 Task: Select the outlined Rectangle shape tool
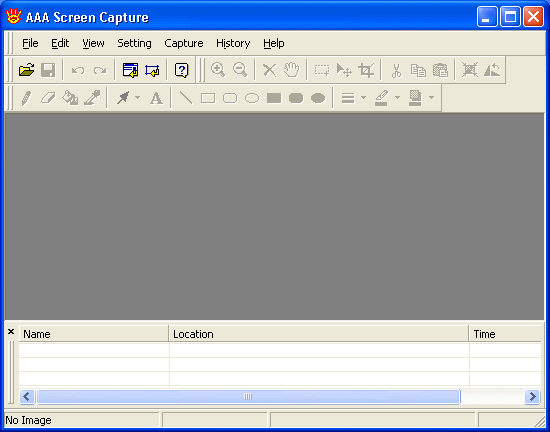(208, 98)
